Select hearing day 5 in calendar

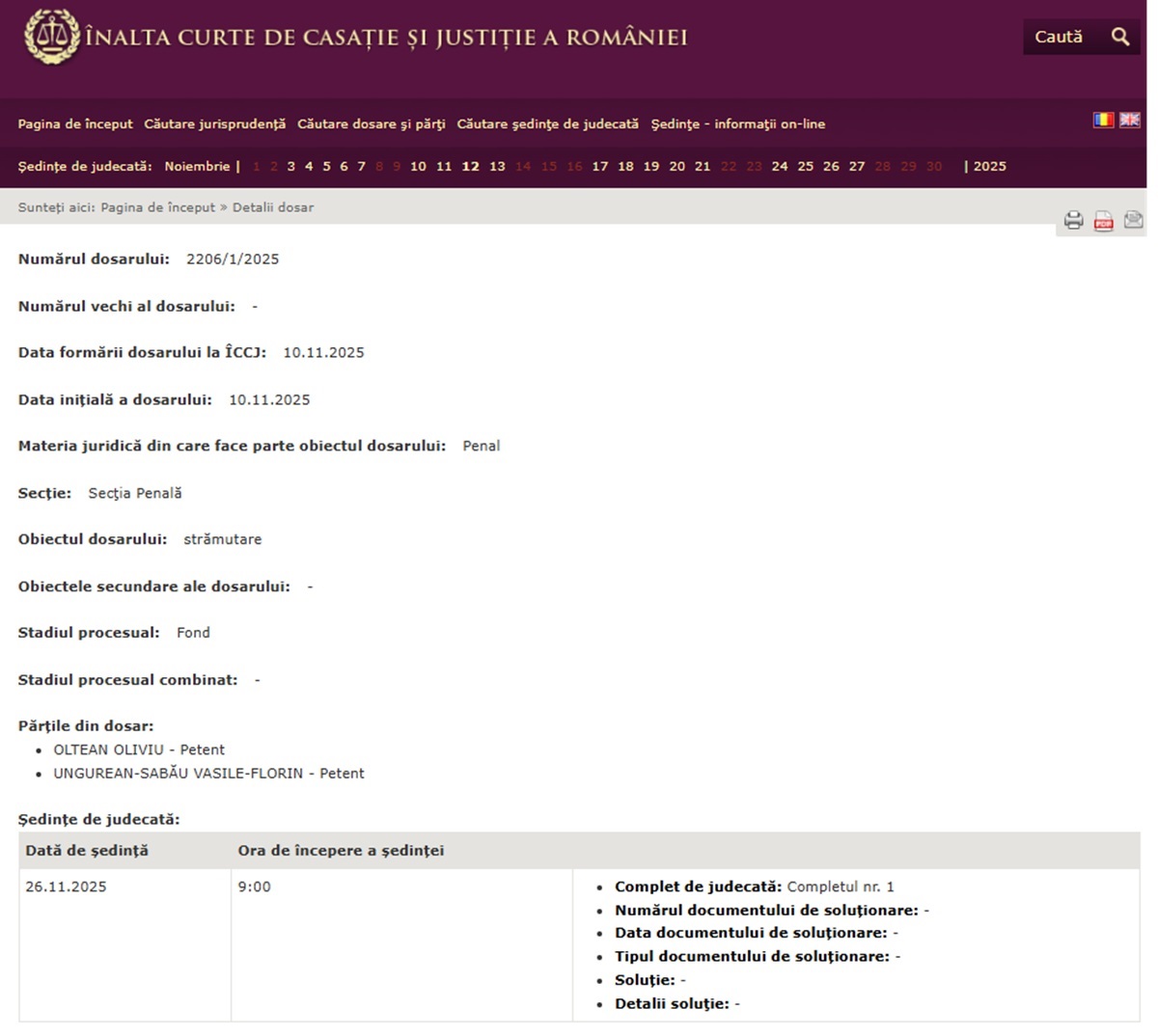point(326,166)
